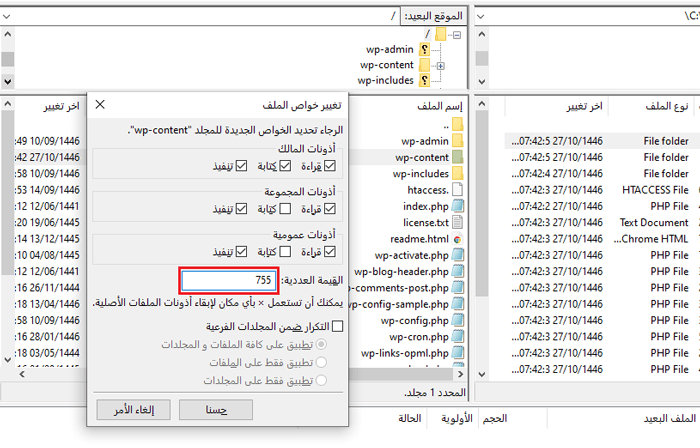Click wp-admin unknown-folder icon in tree

[425, 49]
